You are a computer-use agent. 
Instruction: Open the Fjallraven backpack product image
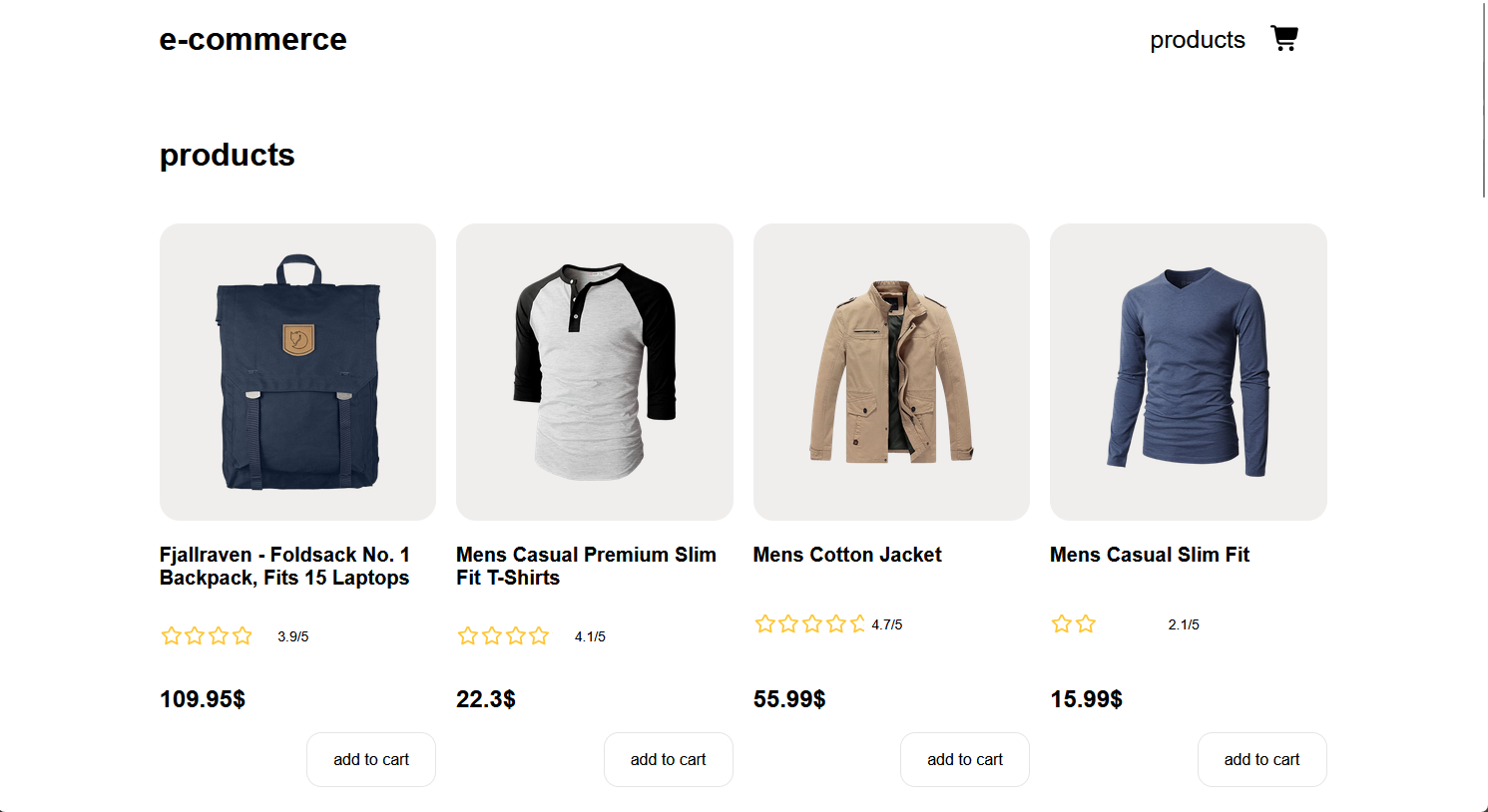tap(297, 371)
